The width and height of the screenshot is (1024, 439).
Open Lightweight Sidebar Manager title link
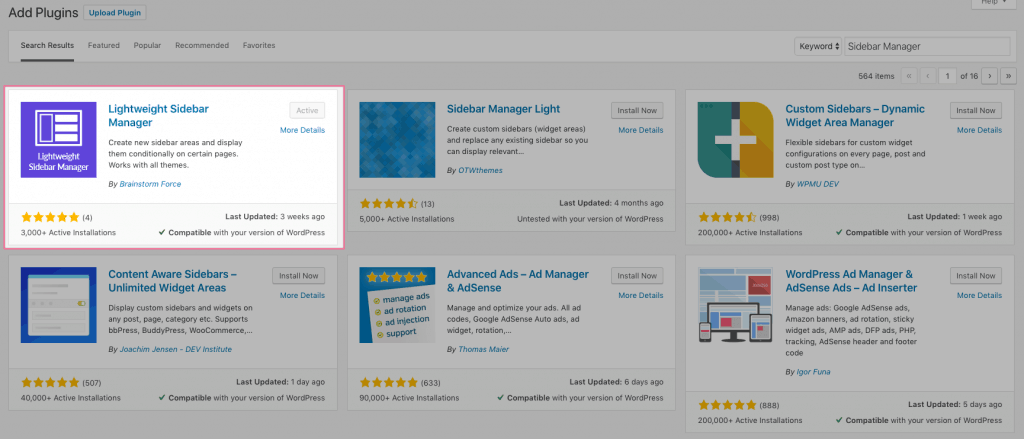point(159,116)
